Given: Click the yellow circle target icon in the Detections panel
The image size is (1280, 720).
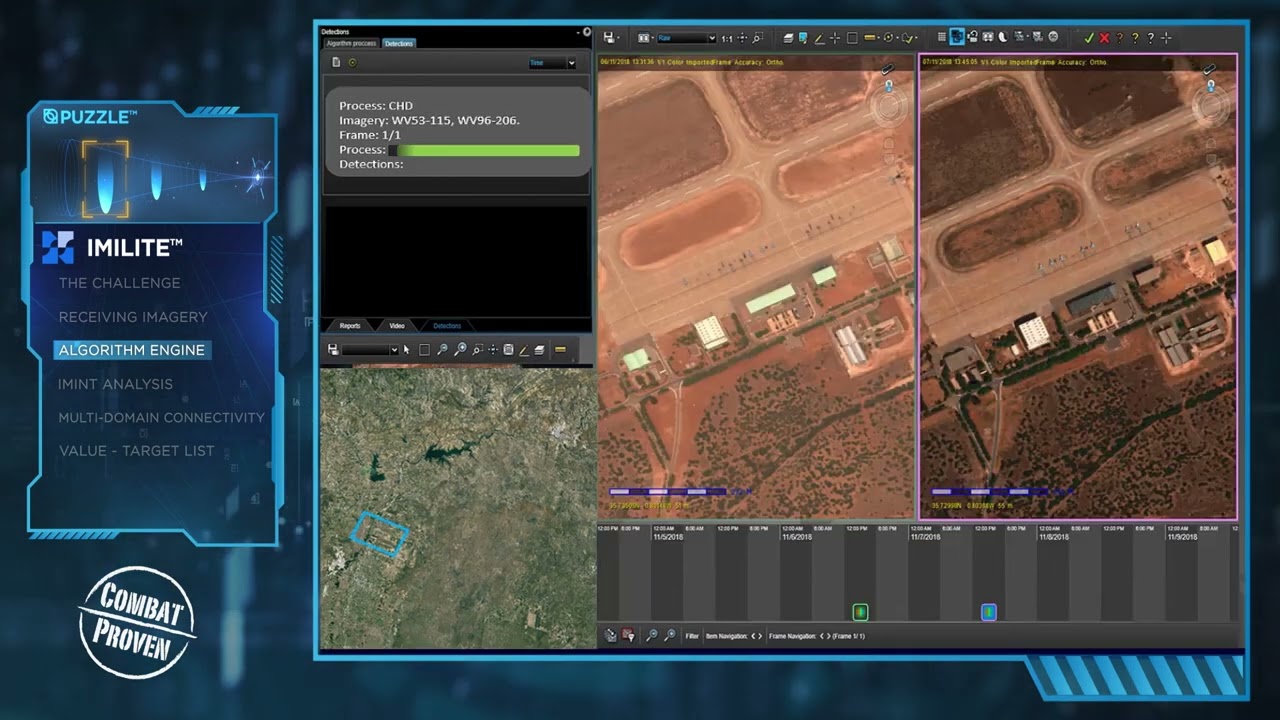Looking at the screenshot, I should [352, 62].
